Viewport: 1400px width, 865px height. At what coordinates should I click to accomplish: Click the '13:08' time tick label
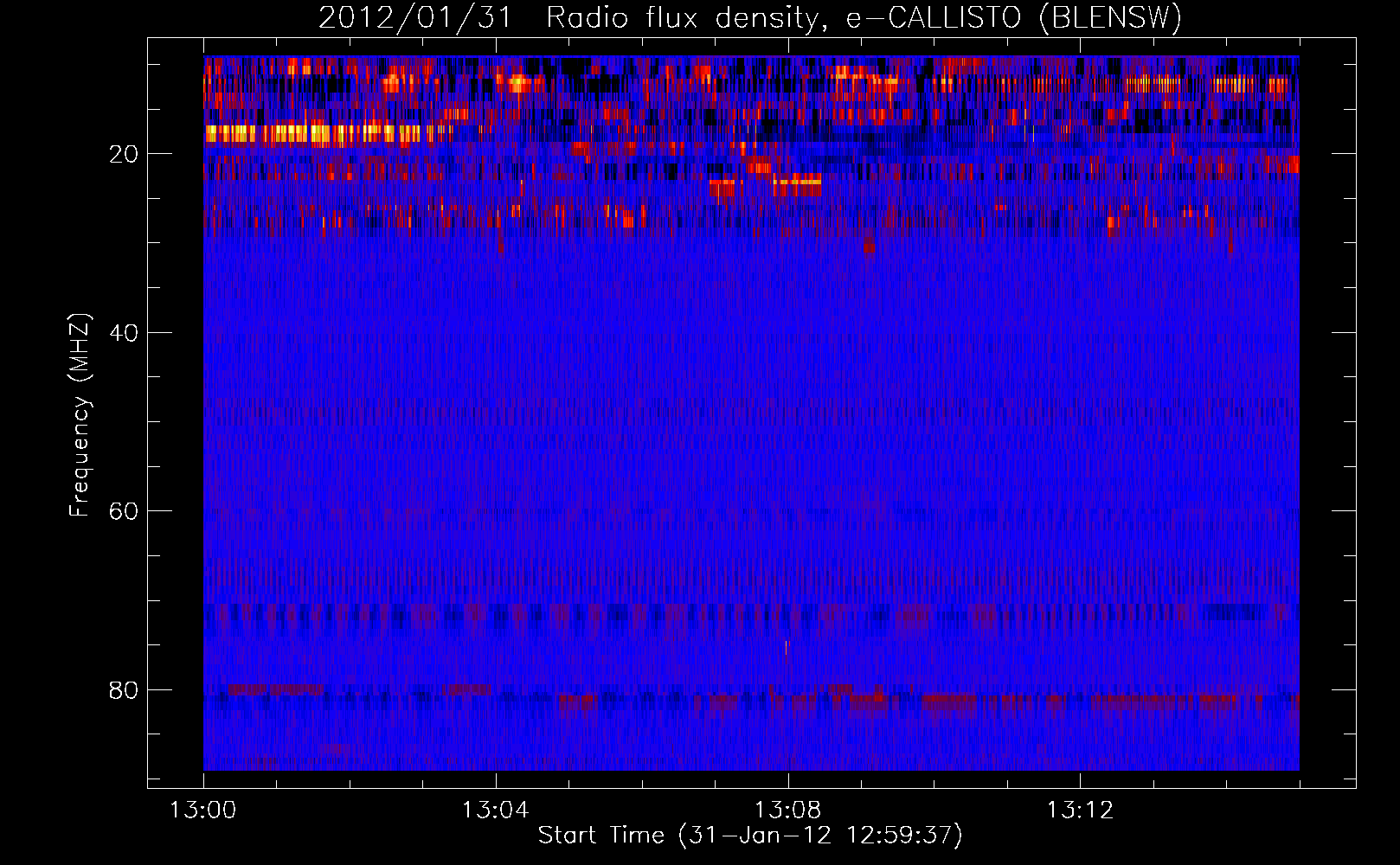(x=787, y=811)
